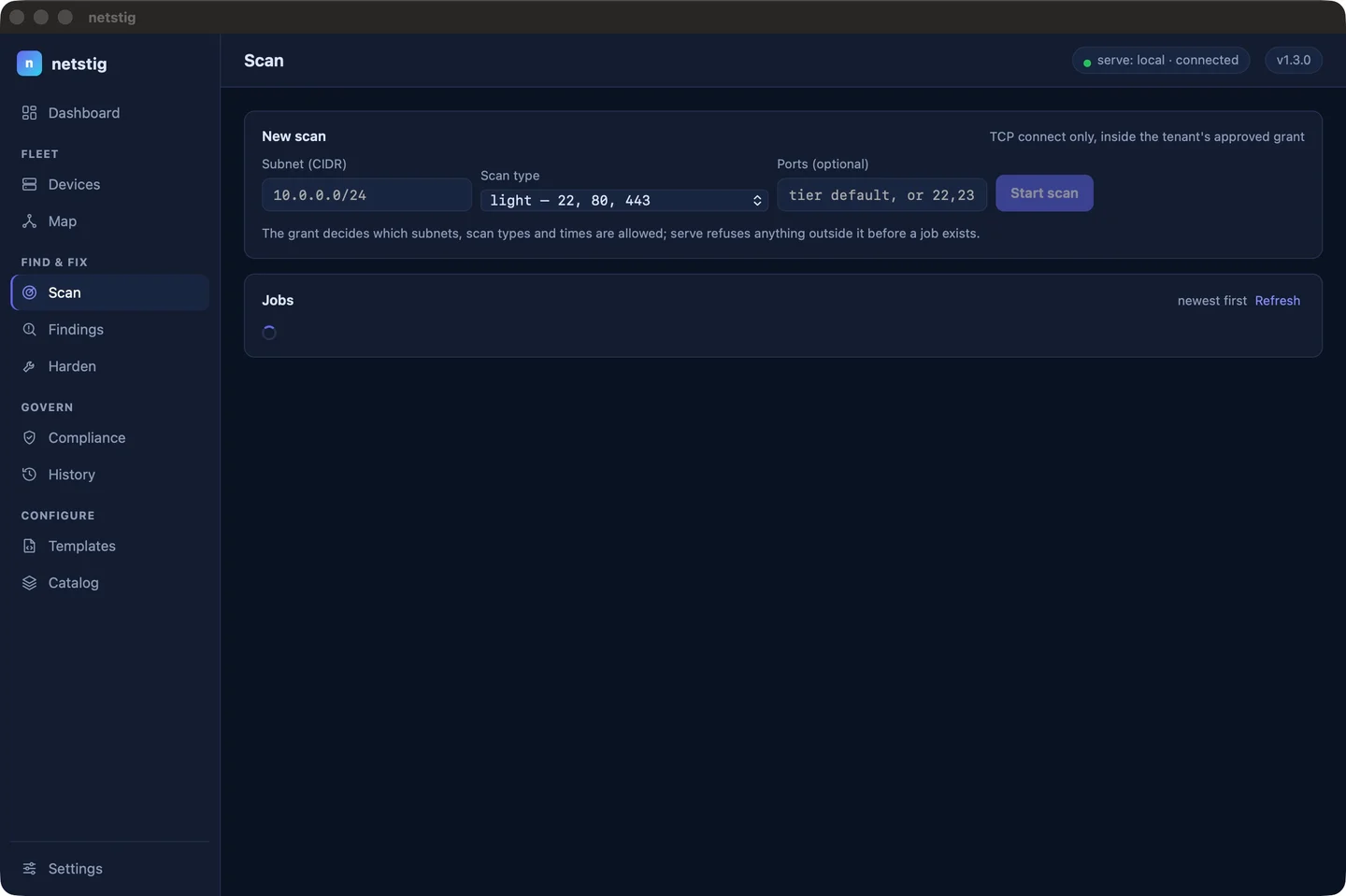Click the Devices server icon
Viewport: 1346px width, 896px height.
pyautogui.click(x=29, y=184)
